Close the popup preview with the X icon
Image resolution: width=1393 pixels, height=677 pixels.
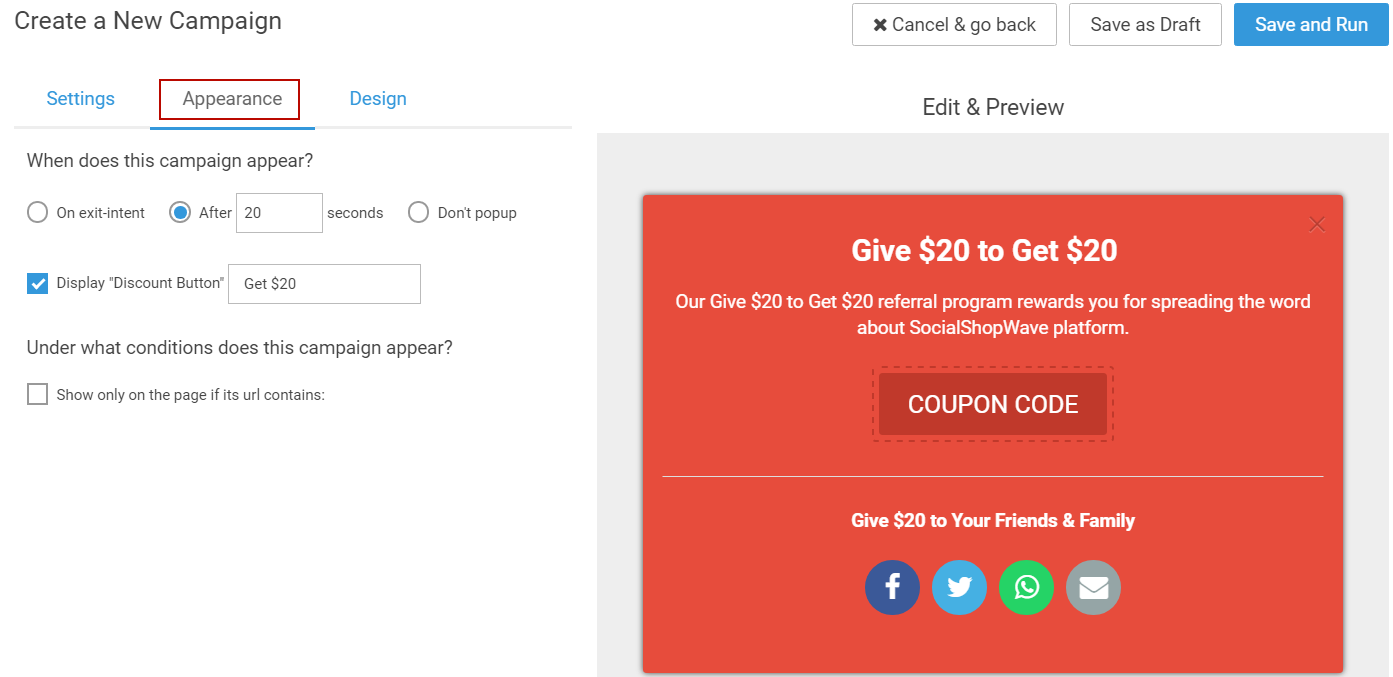coord(1317,224)
